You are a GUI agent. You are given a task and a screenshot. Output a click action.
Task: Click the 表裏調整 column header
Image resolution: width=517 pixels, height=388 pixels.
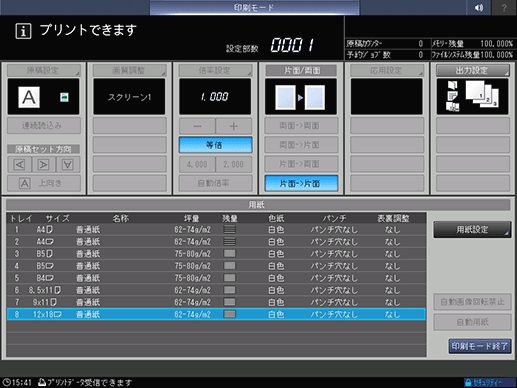[393, 218]
